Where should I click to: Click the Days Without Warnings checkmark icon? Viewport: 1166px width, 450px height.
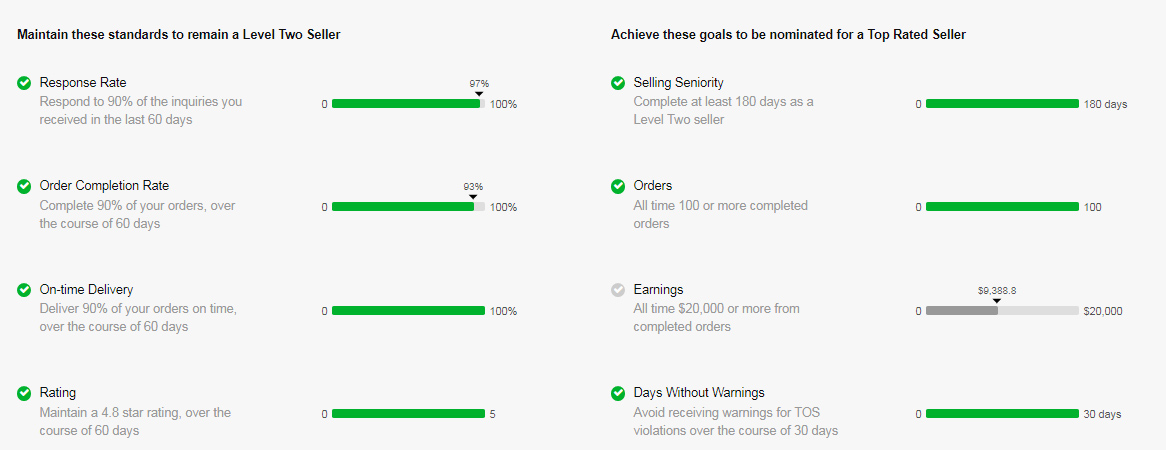tap(618, 393)
